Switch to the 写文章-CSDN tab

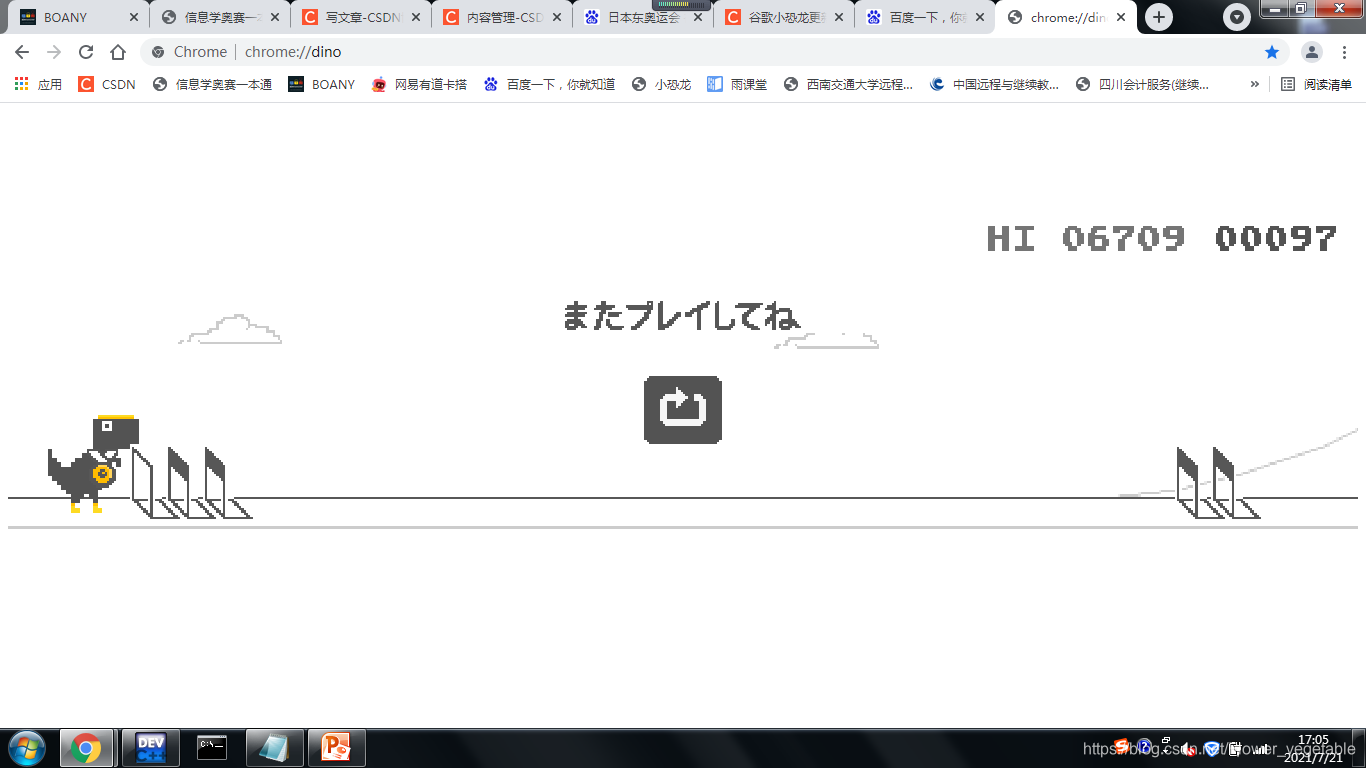pos(361,17)
